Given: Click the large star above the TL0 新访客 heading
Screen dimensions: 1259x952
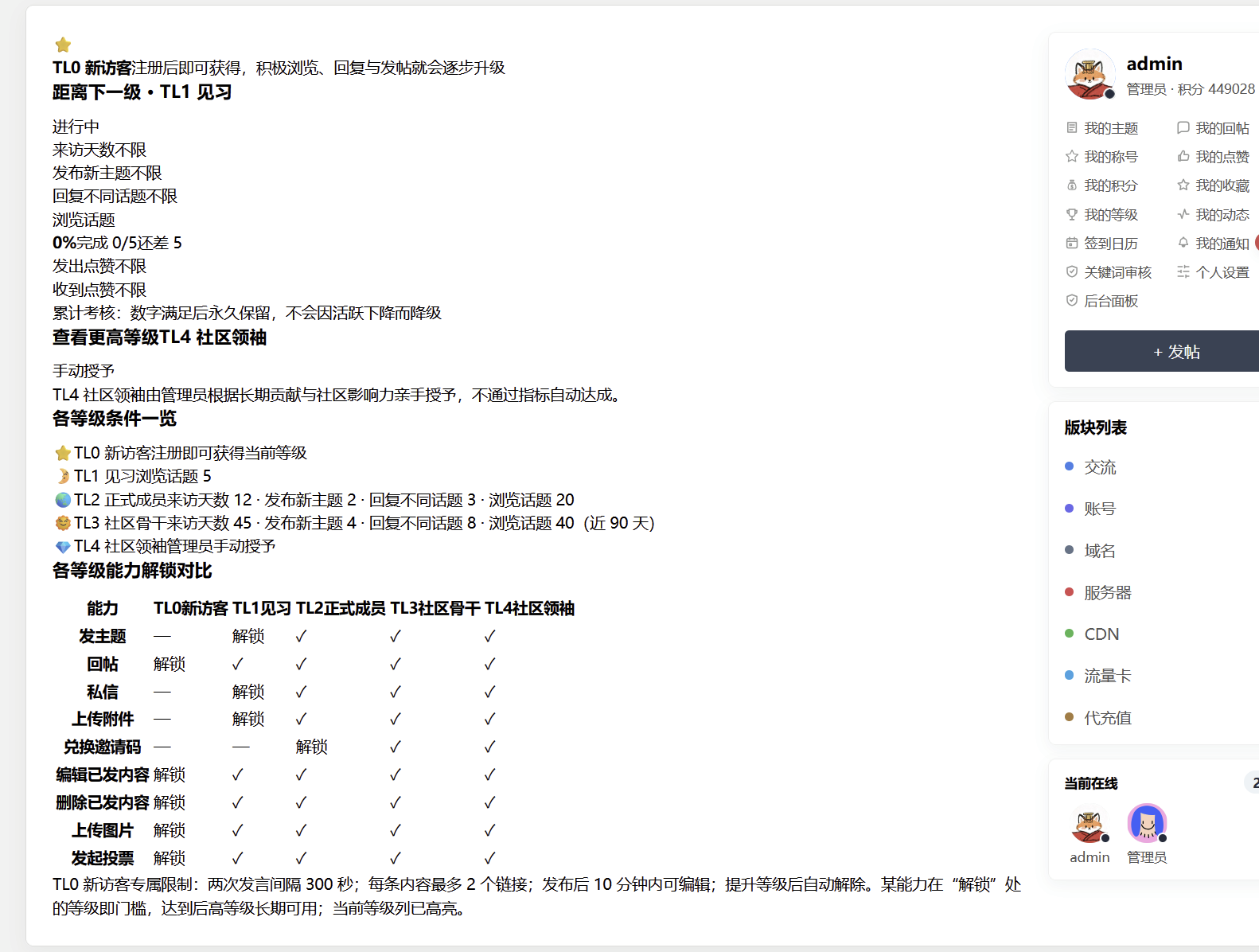Looking at the screenshot, I should coord(63,45).
